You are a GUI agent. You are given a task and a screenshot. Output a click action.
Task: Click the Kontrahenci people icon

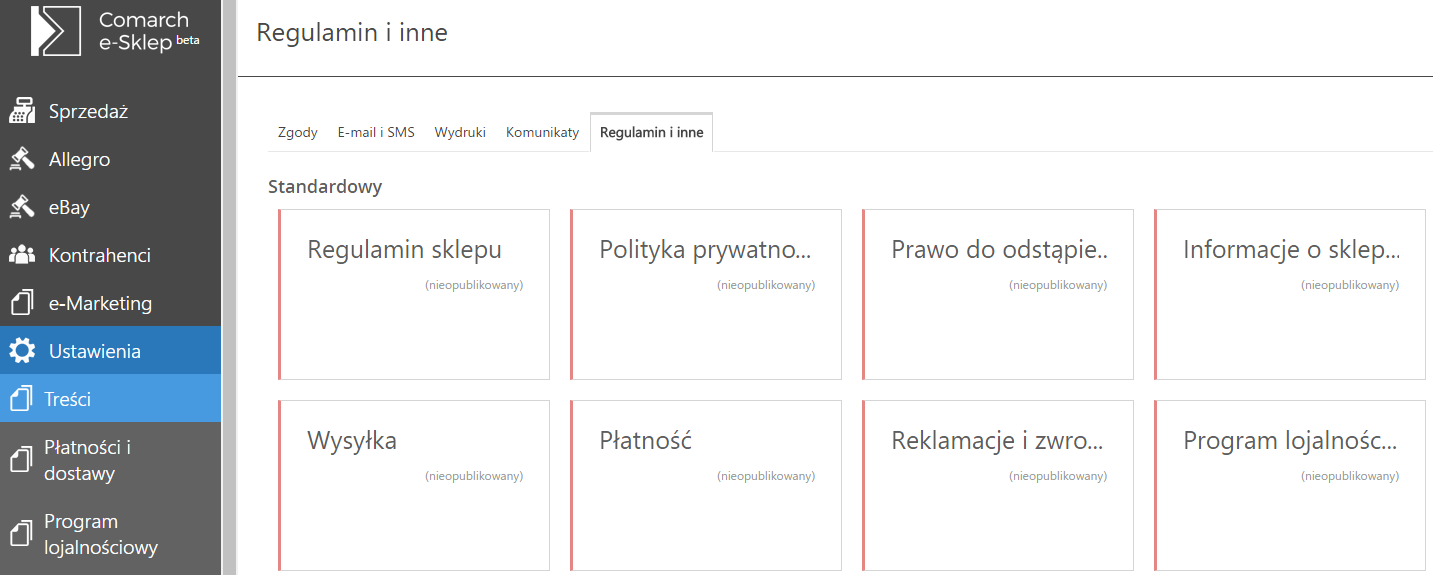click(22, 255)
